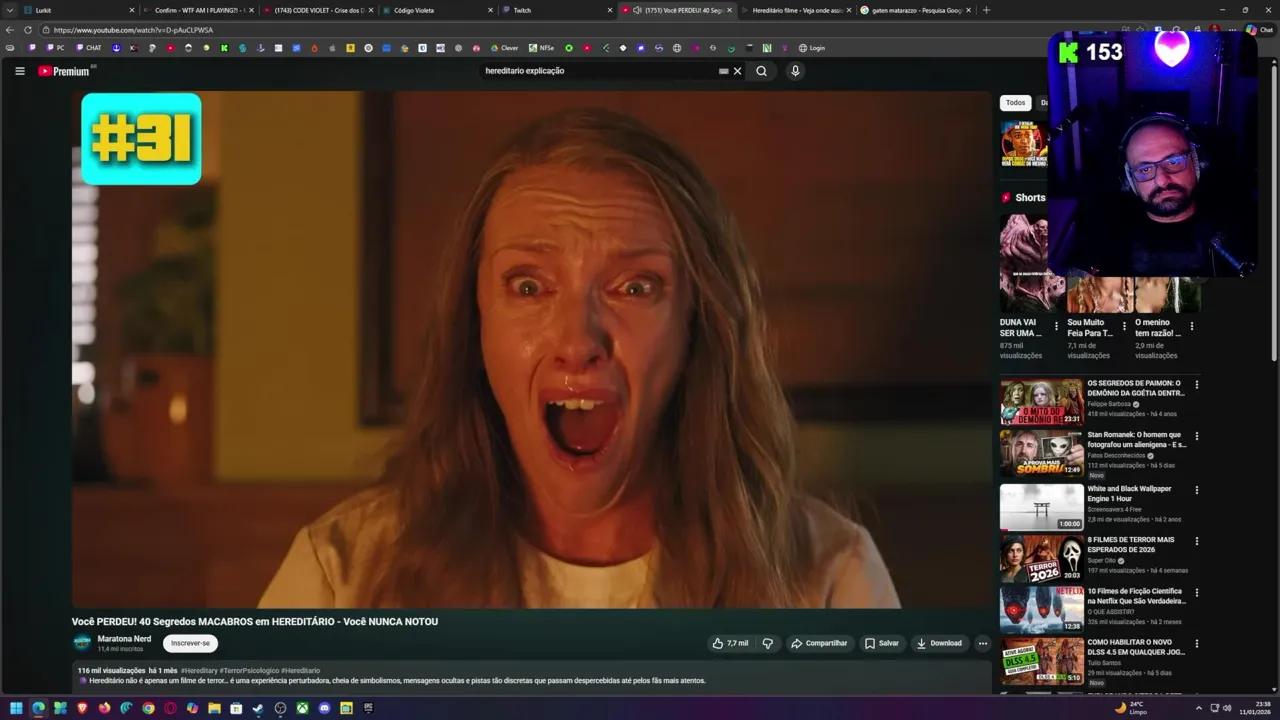This screenshot has width=1280, height=720.
Task: Select the Todos filter chip
Action: pyautogui.click(x=1015, y=102)
